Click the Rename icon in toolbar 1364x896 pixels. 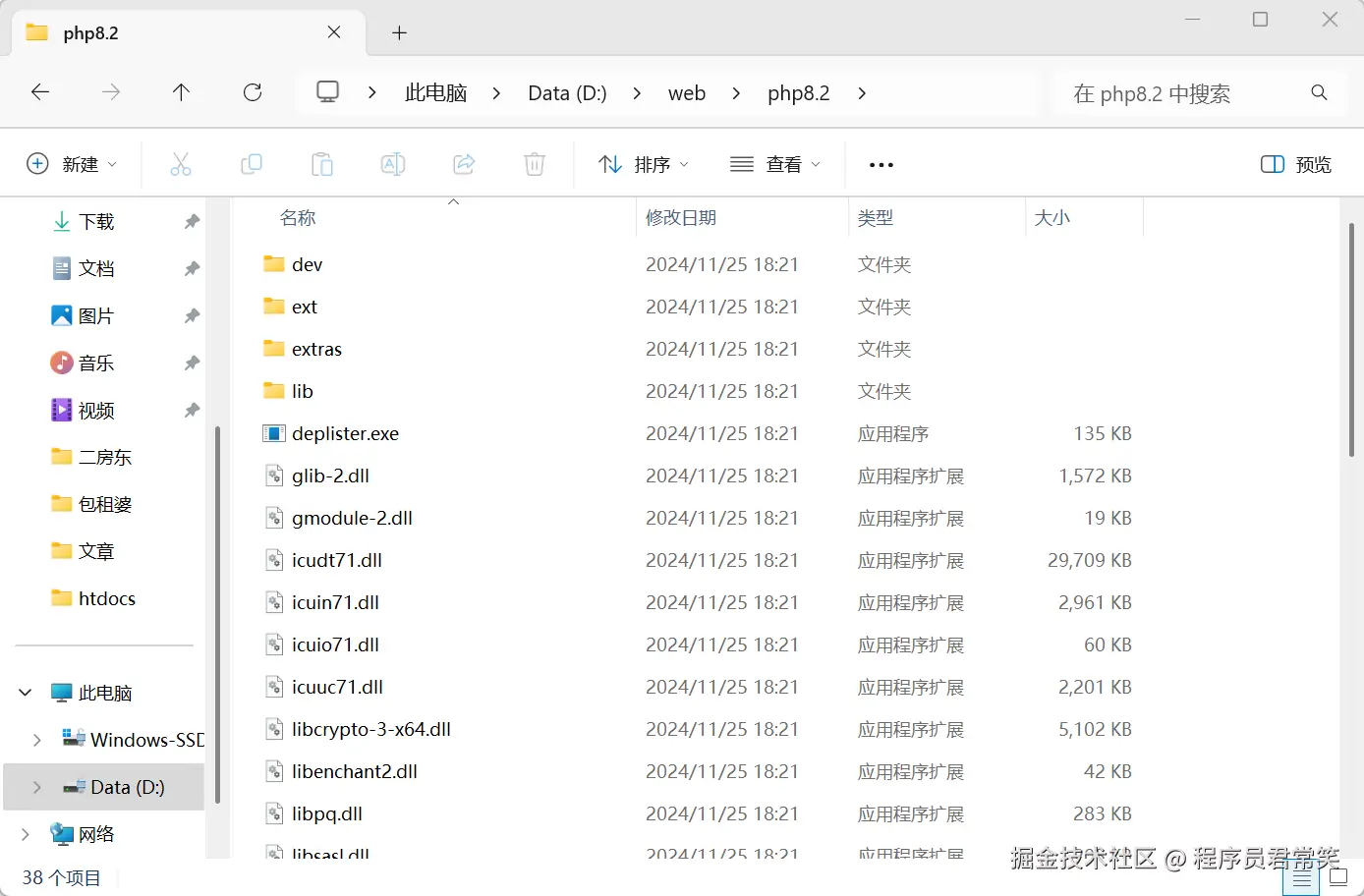[x=393, y=164]
